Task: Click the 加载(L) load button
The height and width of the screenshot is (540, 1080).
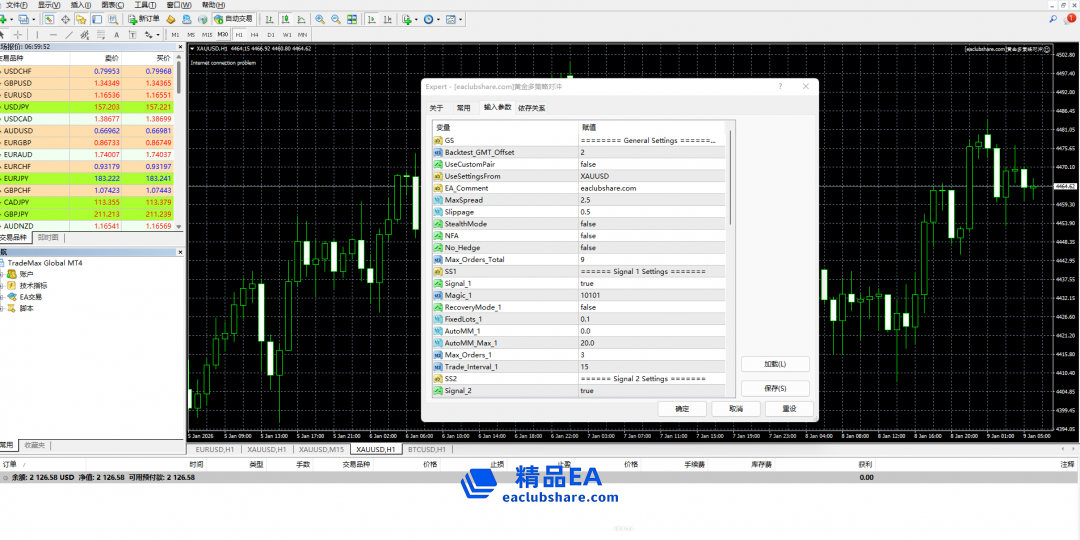Action: click(x=774, y=364)
